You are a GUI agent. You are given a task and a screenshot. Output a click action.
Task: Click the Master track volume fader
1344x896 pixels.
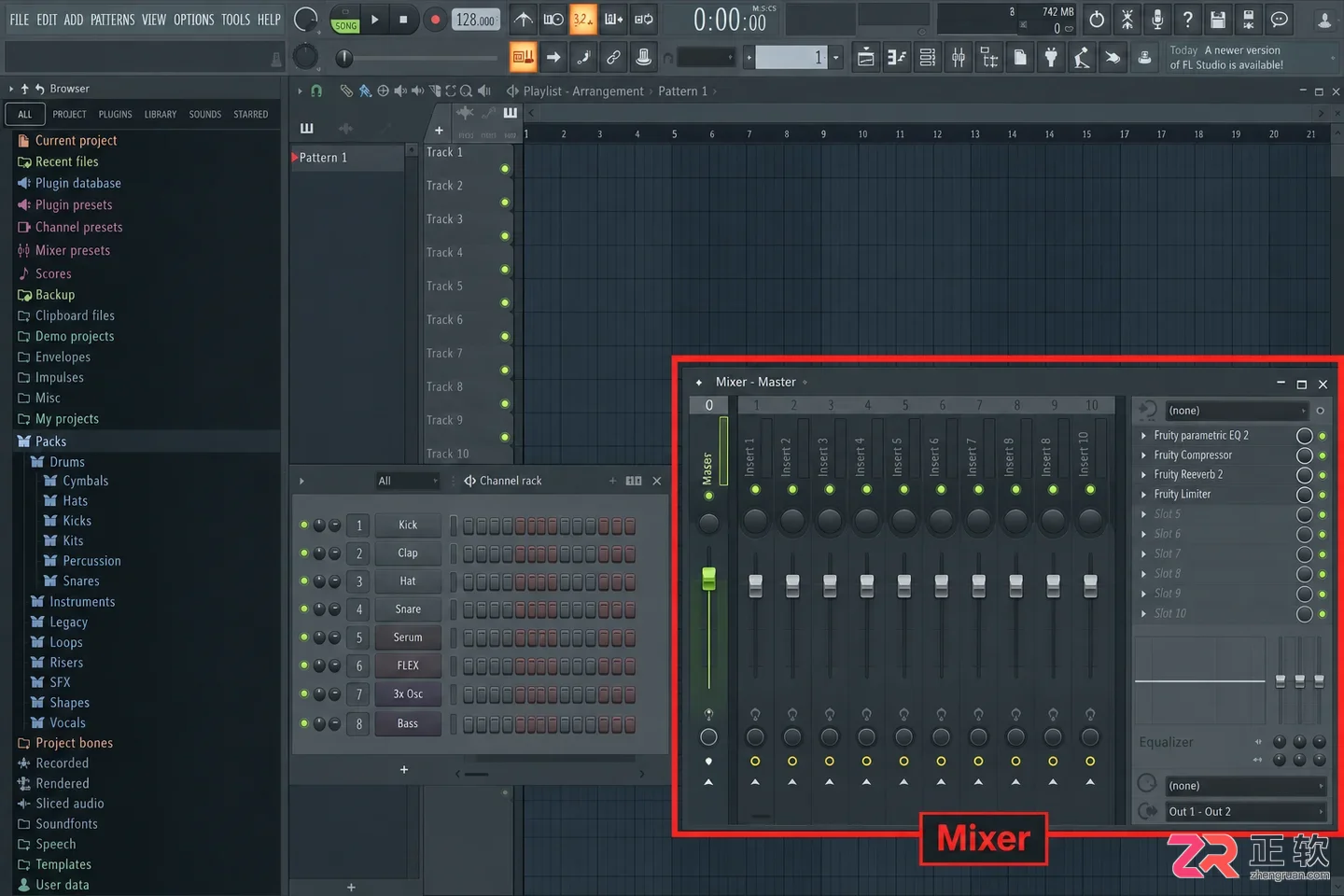[x=708, y=579]
